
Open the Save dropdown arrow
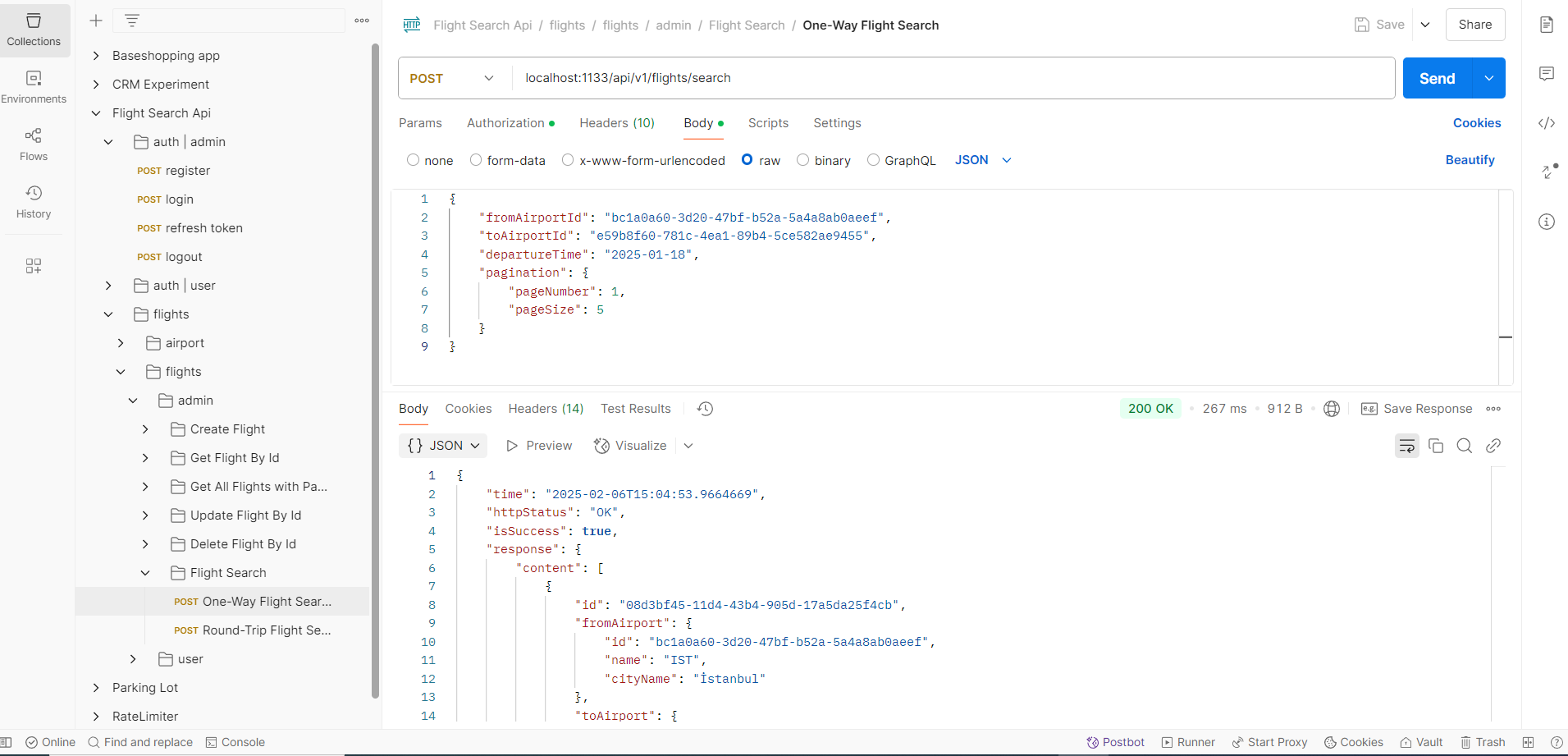(1425, 25)
